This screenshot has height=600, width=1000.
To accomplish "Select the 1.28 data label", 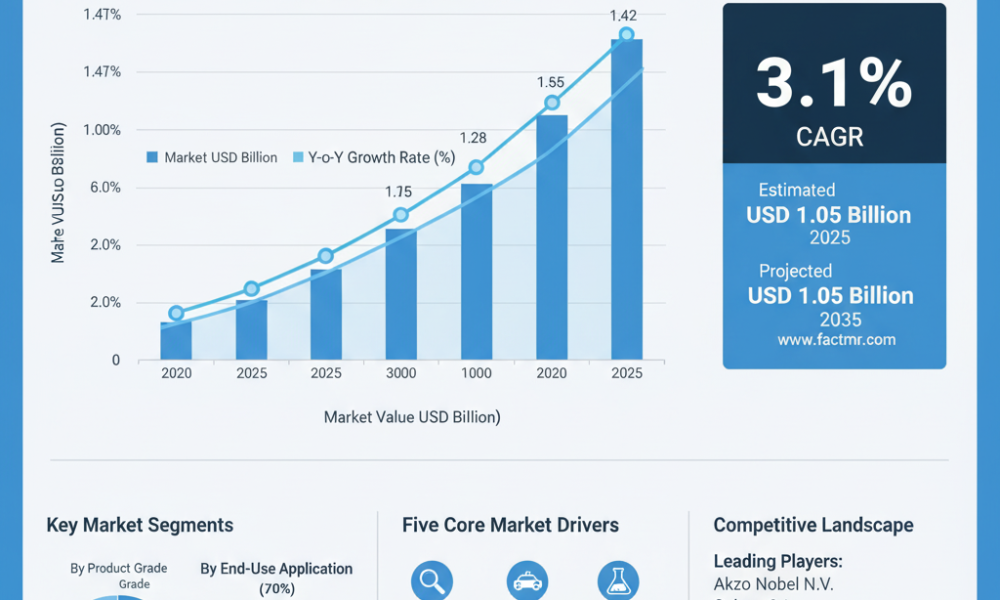I will [x=473, y=138].
